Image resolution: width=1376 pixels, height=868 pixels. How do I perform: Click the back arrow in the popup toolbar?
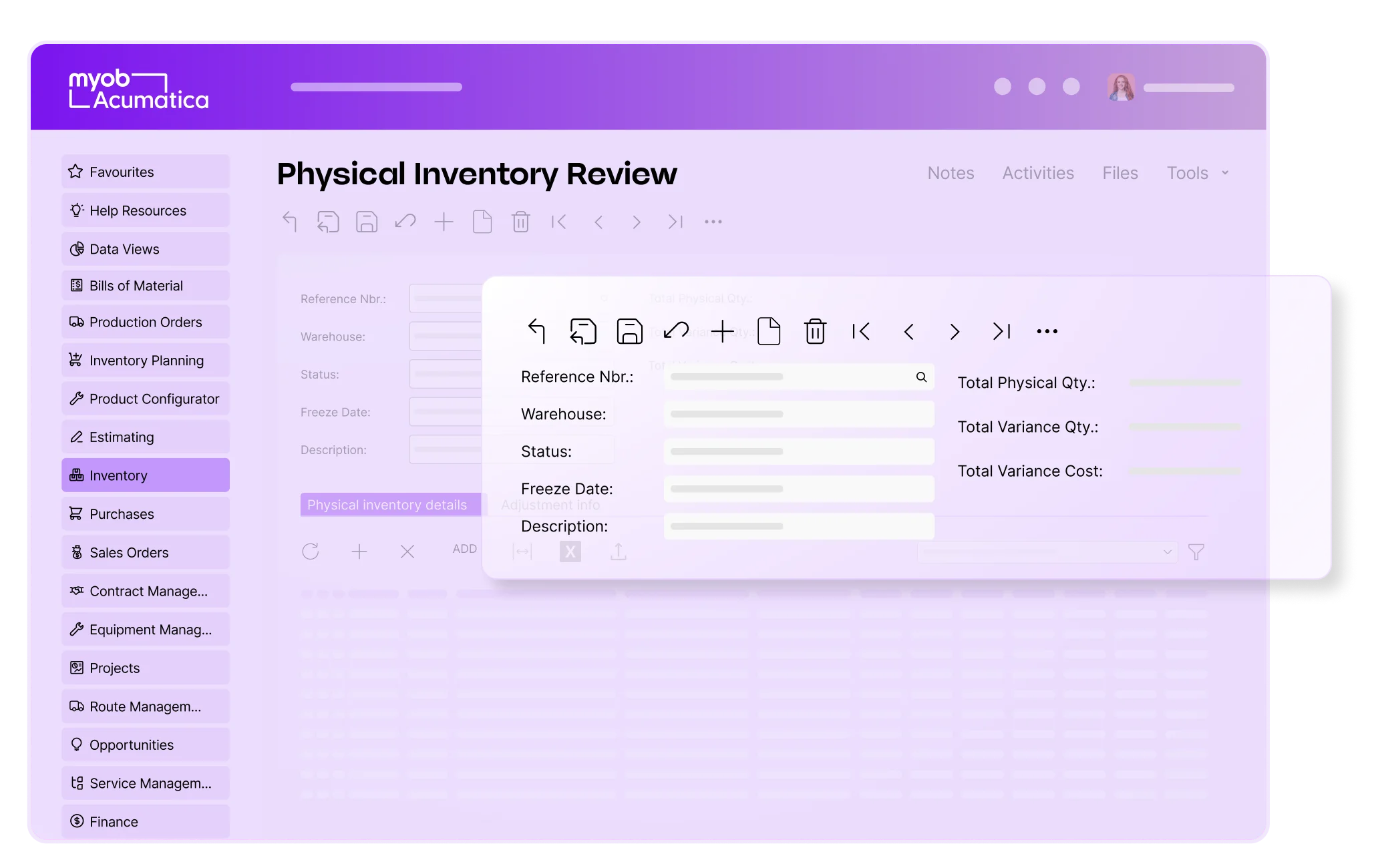click(537, 331)
